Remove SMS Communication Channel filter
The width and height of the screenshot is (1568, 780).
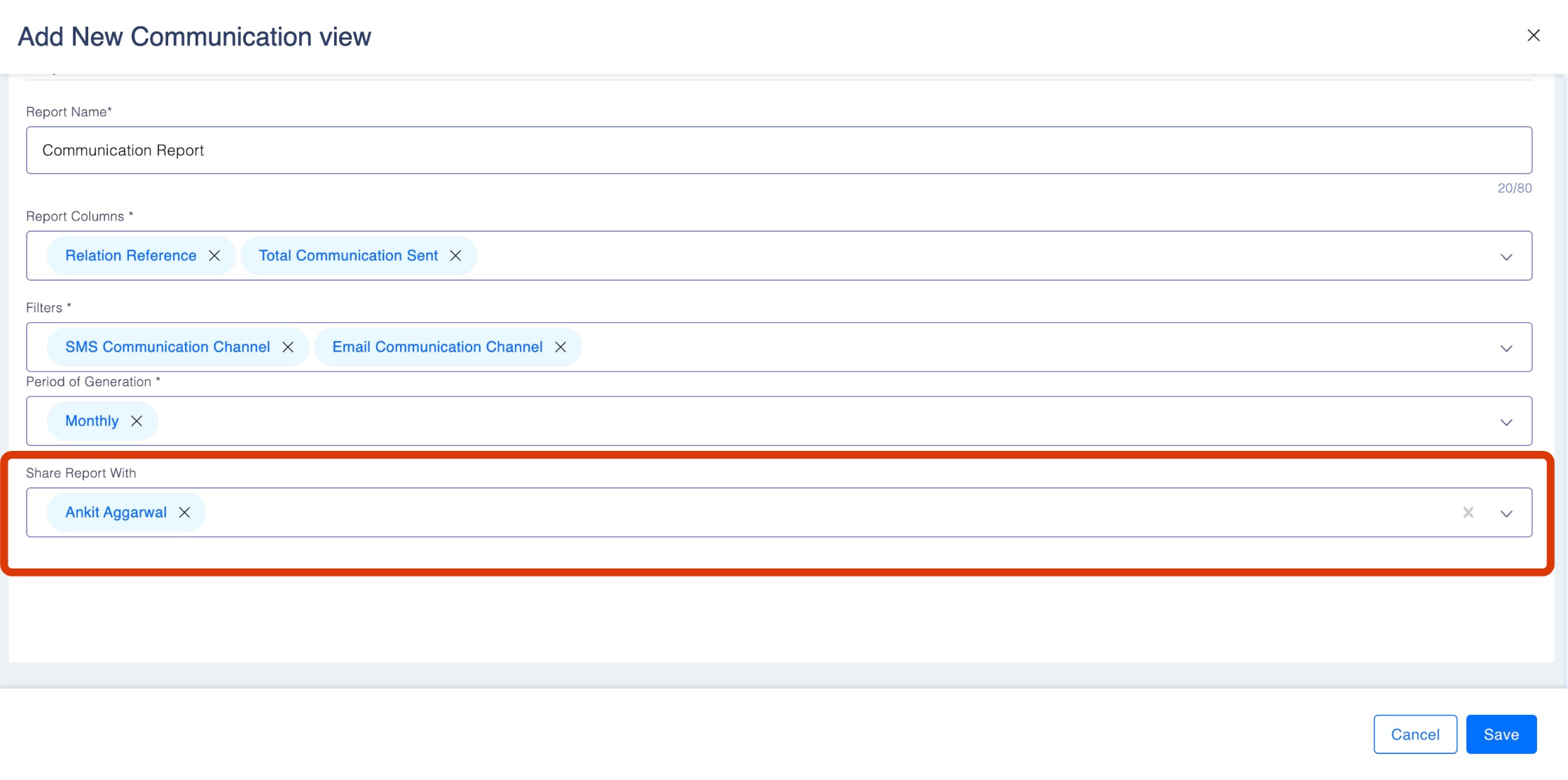[288, 347]
